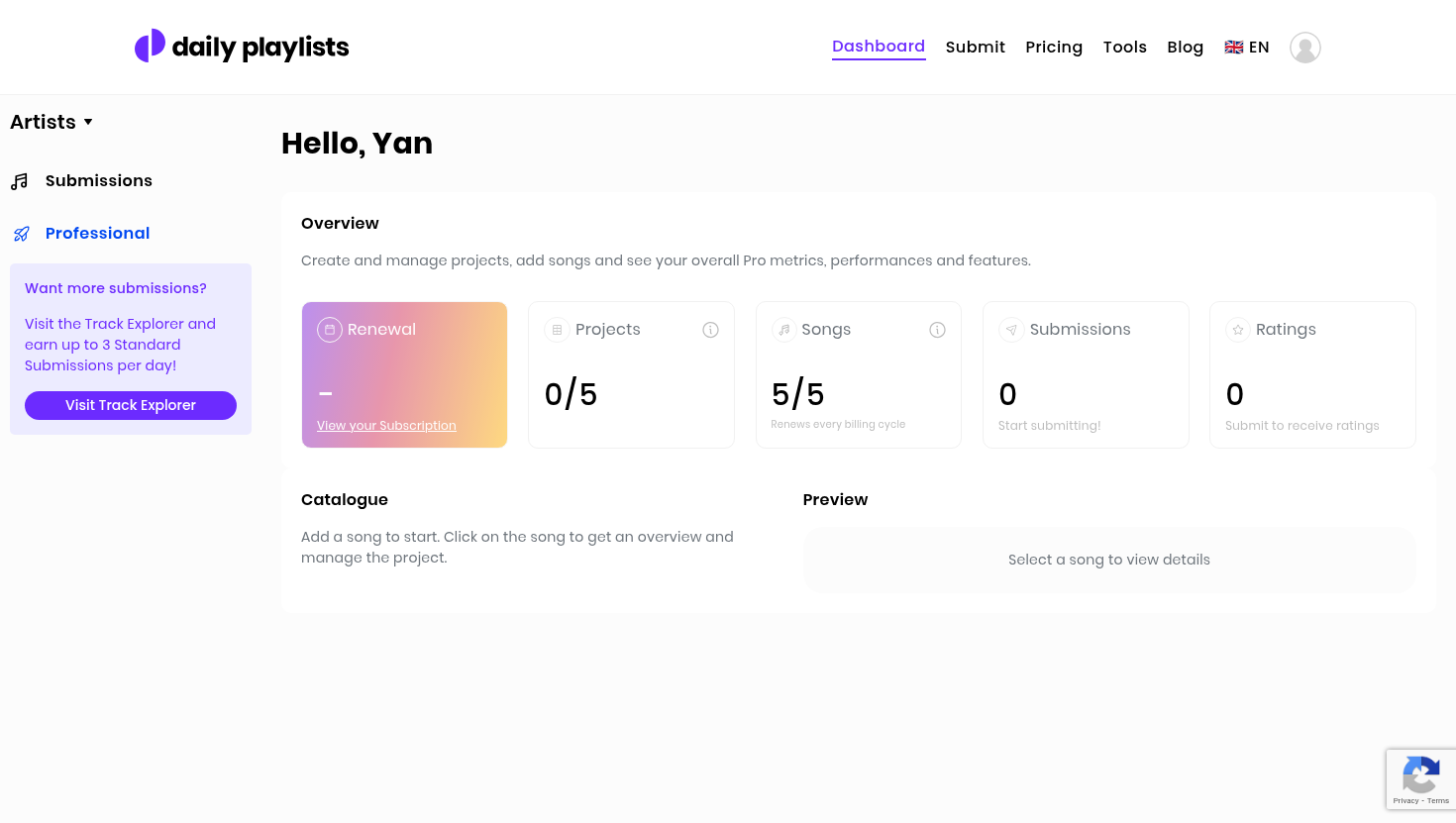Click the Projects info icon
This screenshot has height=823, width=1456.
710,330
